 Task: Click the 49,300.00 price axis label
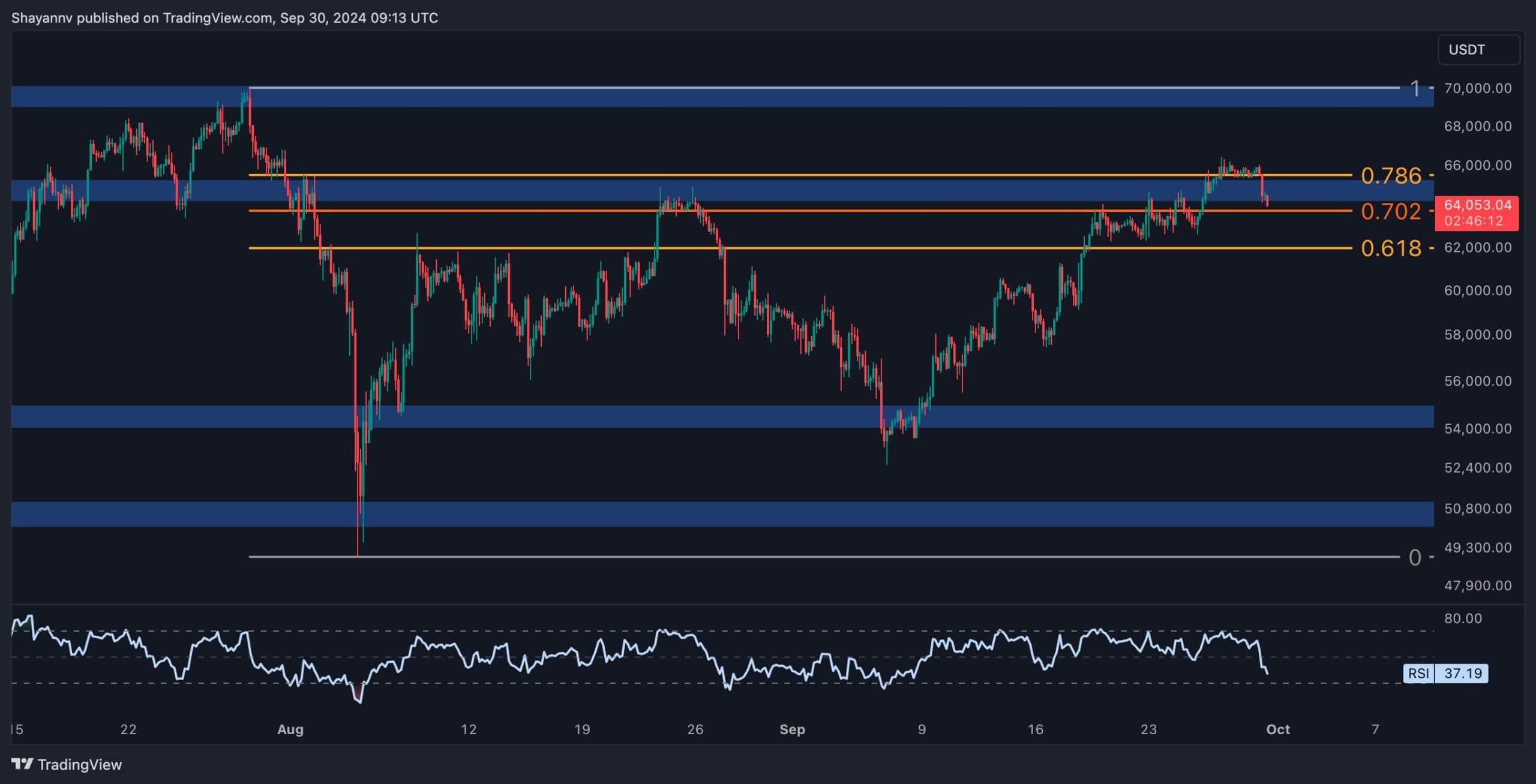point(1478,548)
